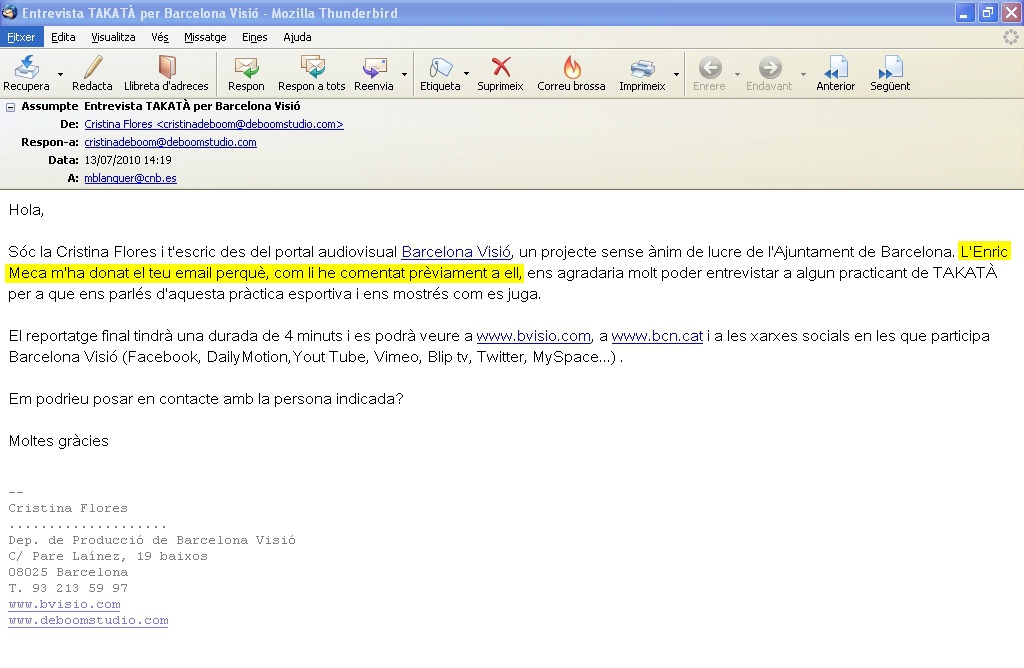Open the Fitxer menu

(x=21, y=37)
